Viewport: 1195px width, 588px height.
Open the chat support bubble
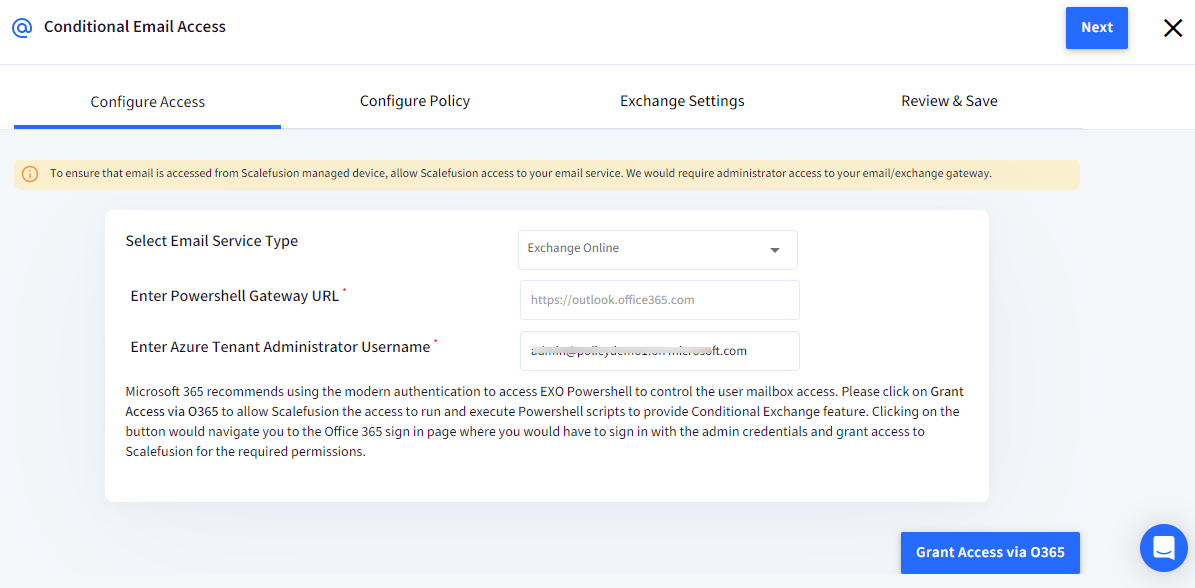(1164, 547)
